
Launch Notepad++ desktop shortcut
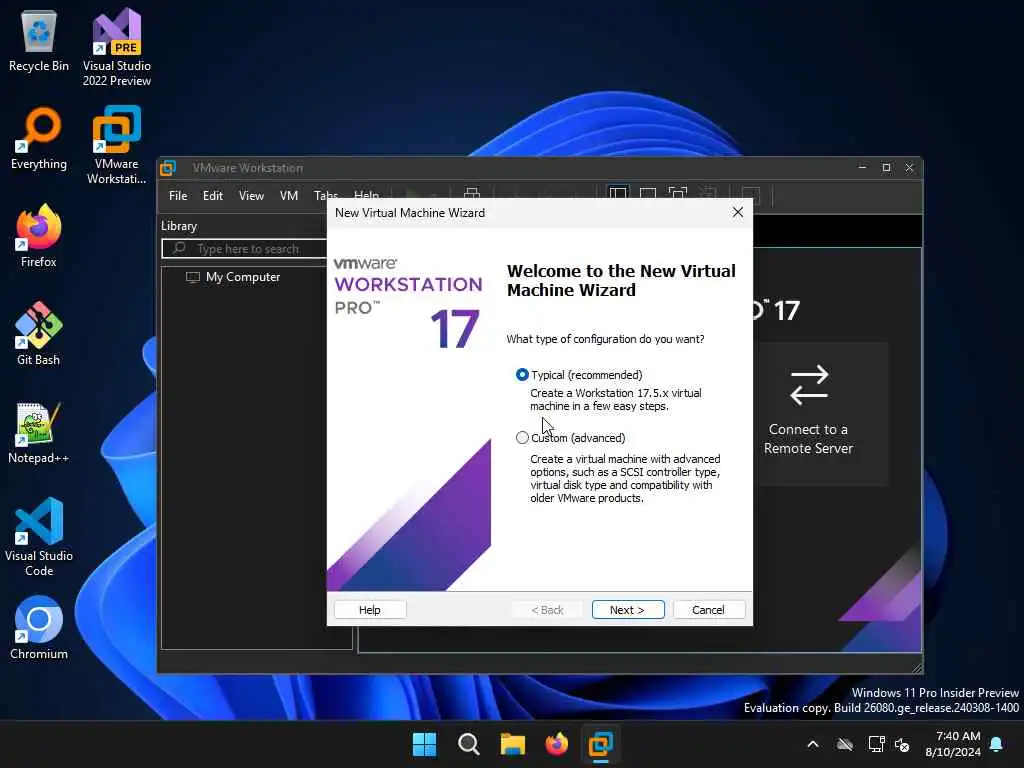click(39, 432)
